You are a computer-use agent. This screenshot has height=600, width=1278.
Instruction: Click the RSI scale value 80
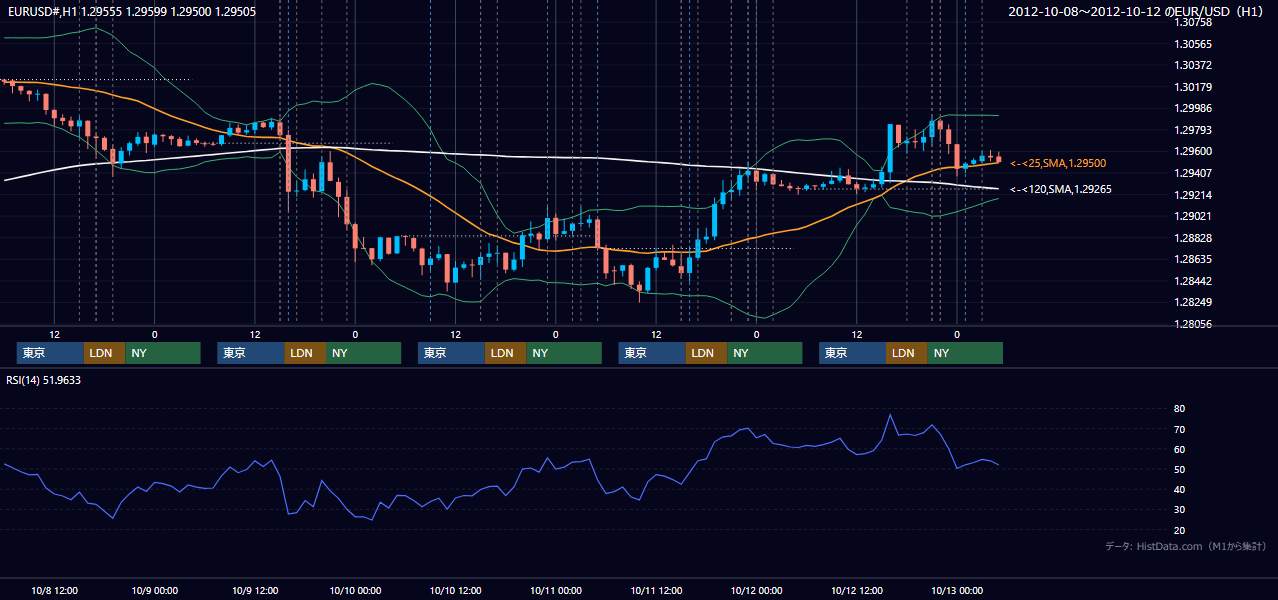(x=1179, y=409)
